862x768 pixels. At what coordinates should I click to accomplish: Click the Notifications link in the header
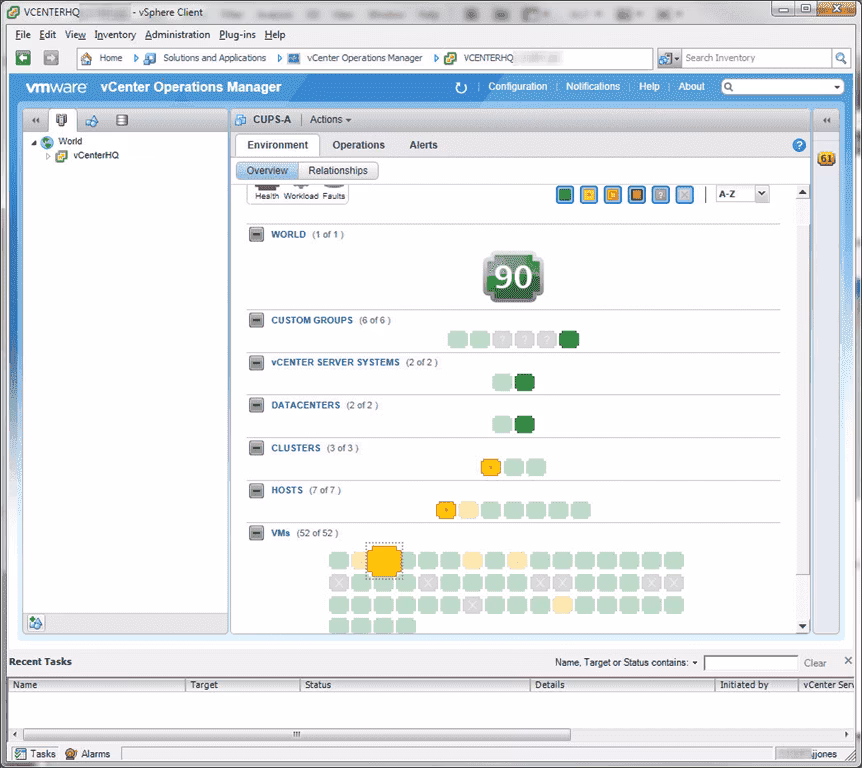(593, 87)
